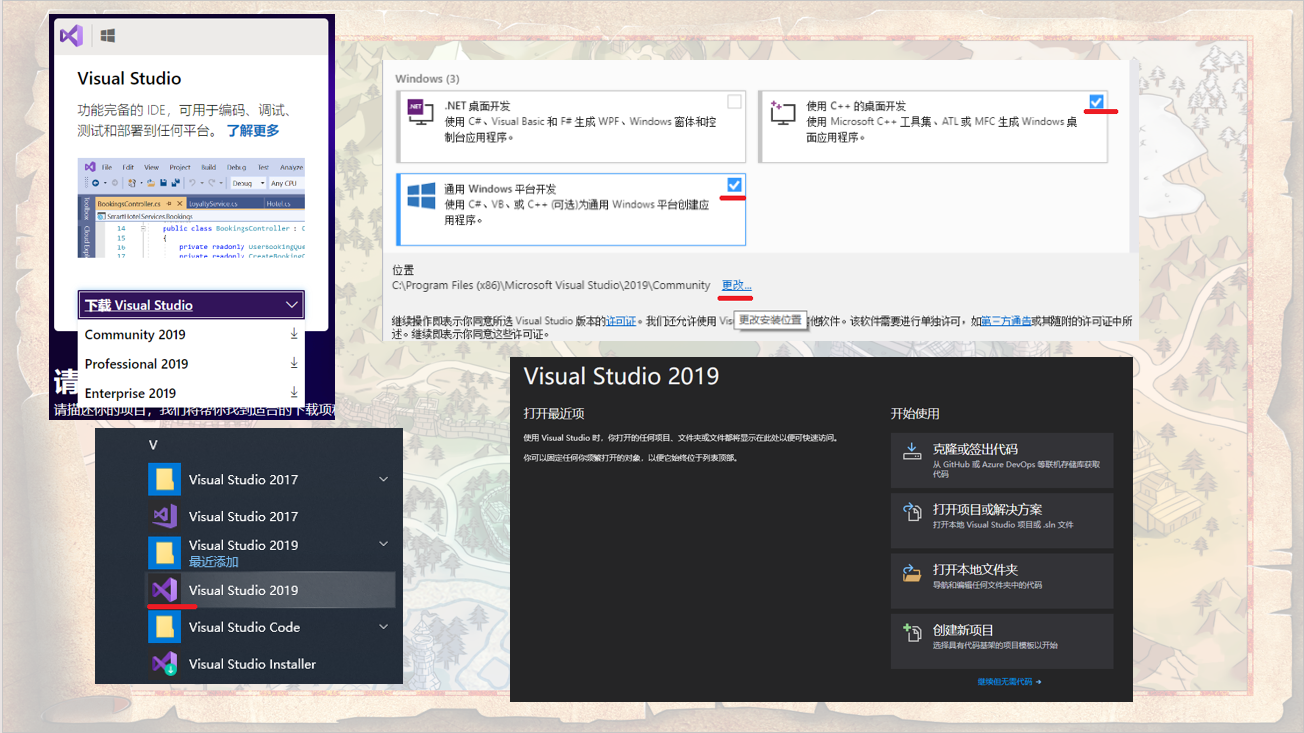
Task: Click the install path C:\Program Files (x86) text
Action: coord(552,285)
